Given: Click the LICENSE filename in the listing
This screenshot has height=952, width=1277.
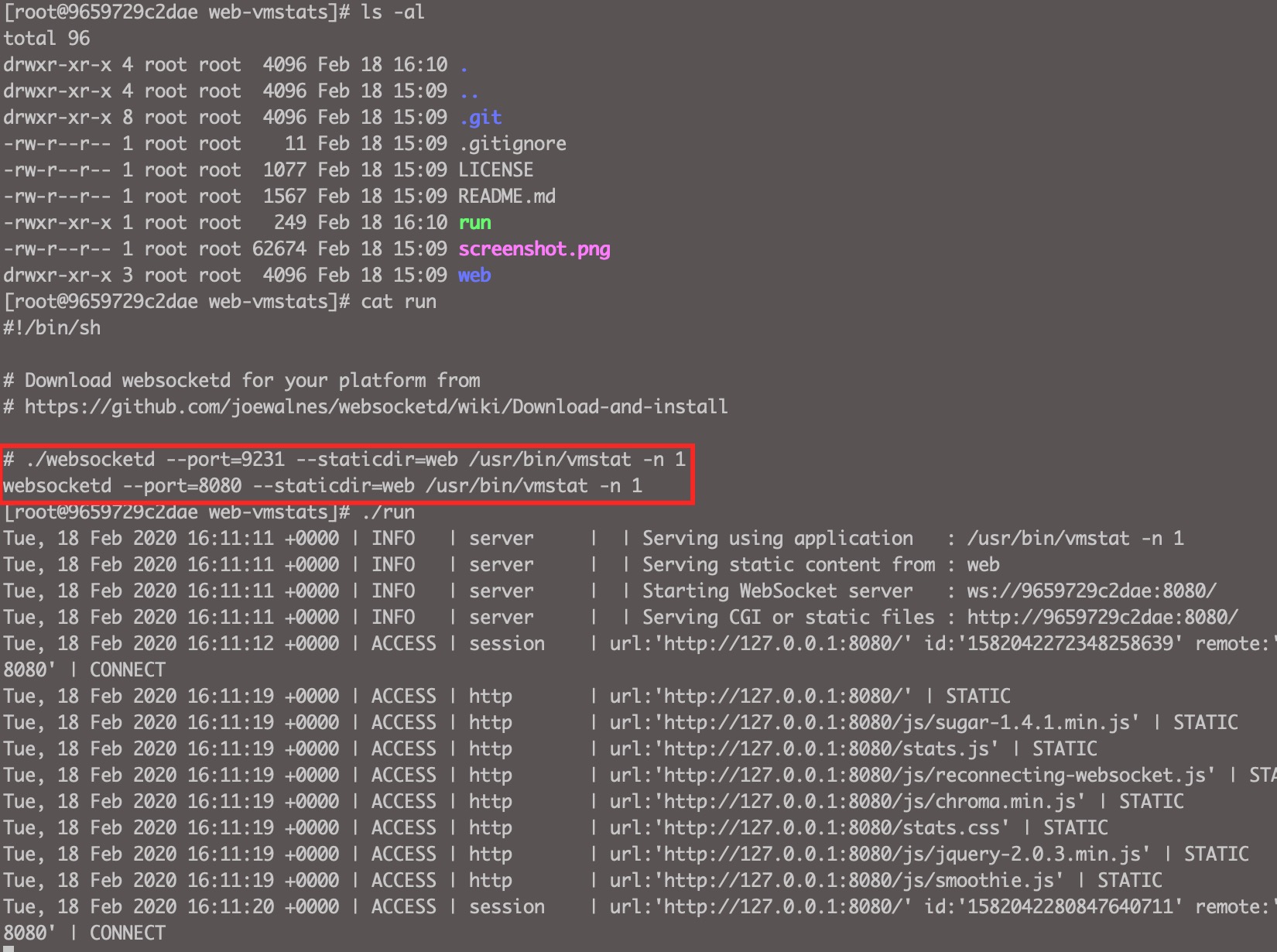Looking at the screenshot, I should pyautogui.click(x=496, y=170).
